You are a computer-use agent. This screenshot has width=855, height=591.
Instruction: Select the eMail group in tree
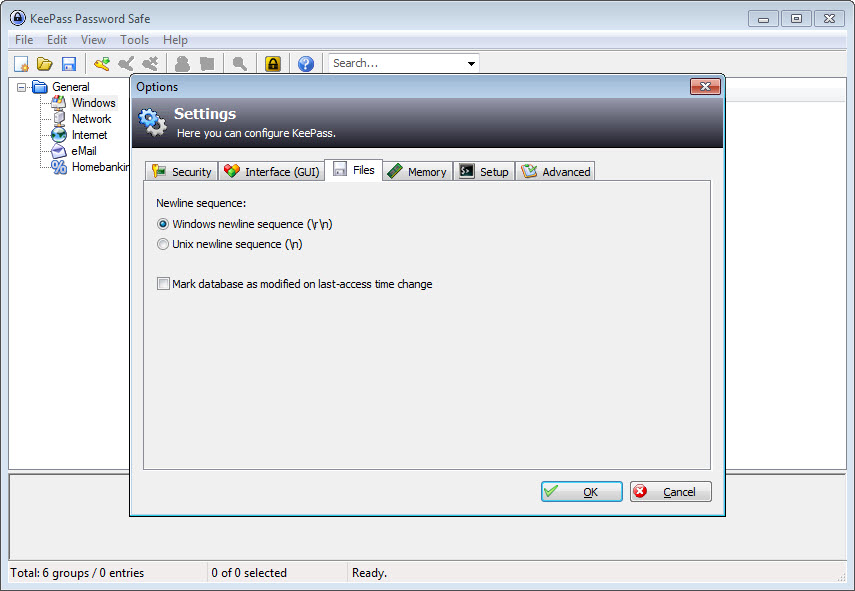tap(84, 151)
